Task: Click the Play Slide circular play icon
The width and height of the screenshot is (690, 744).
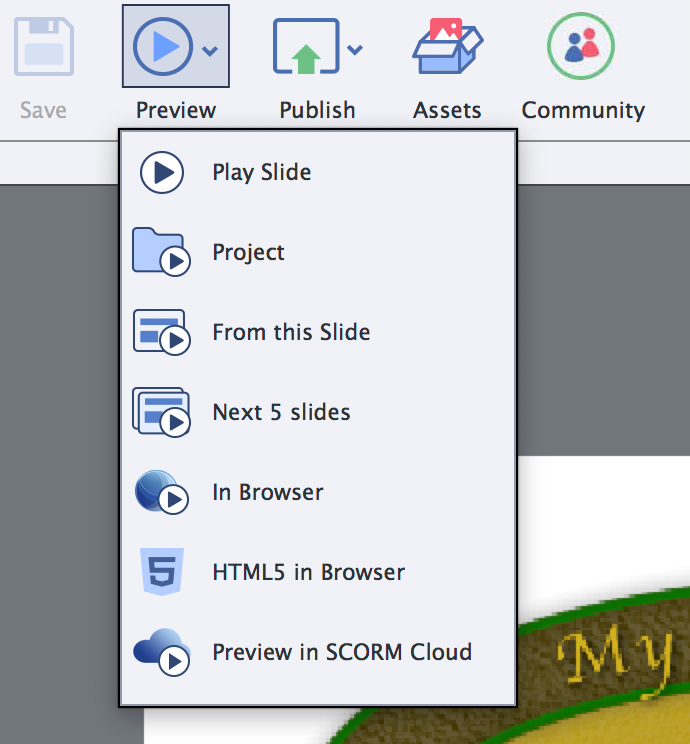Action: pyautogui.click(x=161, y=172)
